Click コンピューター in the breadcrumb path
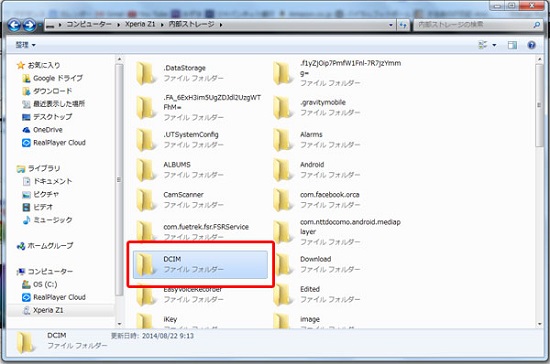Screen dimensions: 550x364 (89, 24)
